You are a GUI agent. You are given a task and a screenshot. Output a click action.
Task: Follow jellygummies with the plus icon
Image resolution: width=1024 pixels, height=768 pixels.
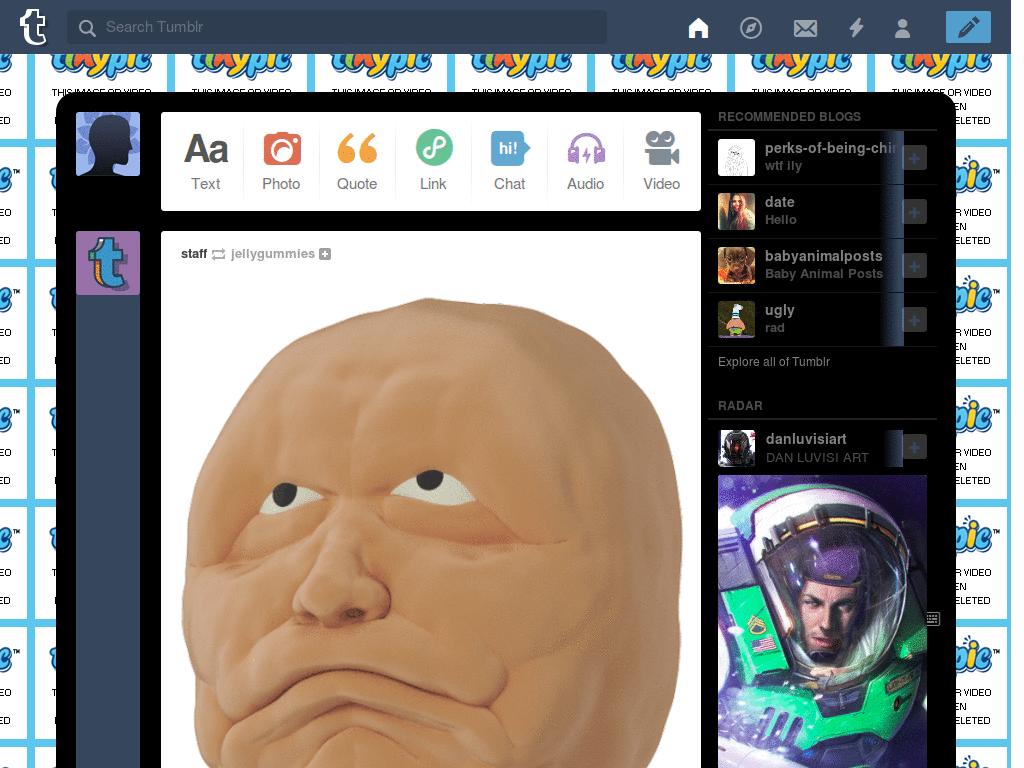pyautogui.click(x=325, y=254)
